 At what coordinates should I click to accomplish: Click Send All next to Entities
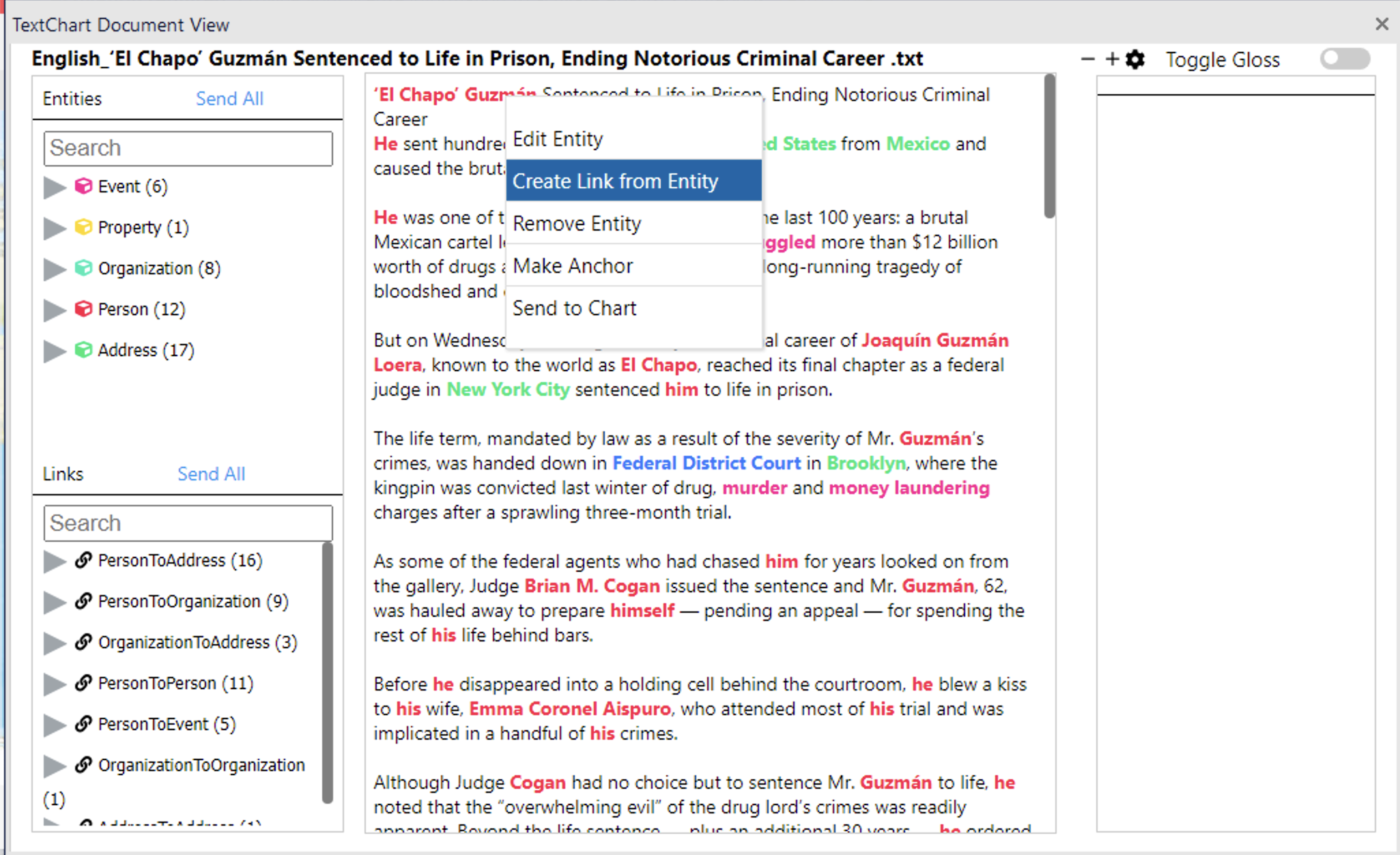[229, 98]
